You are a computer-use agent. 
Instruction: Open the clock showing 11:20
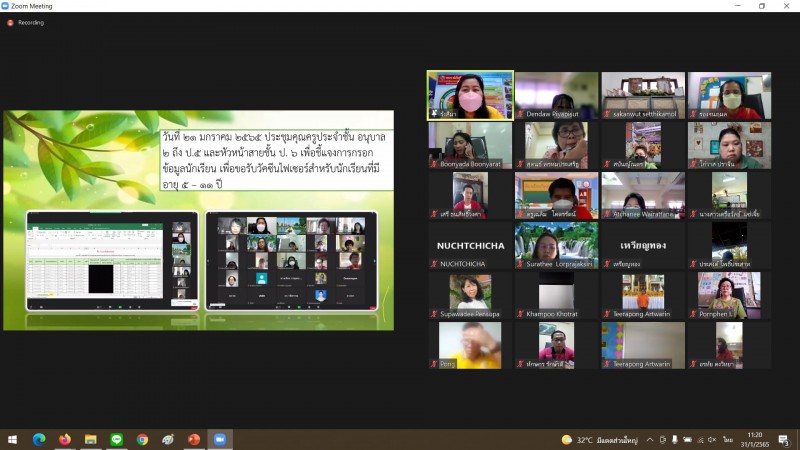point(755,439)
